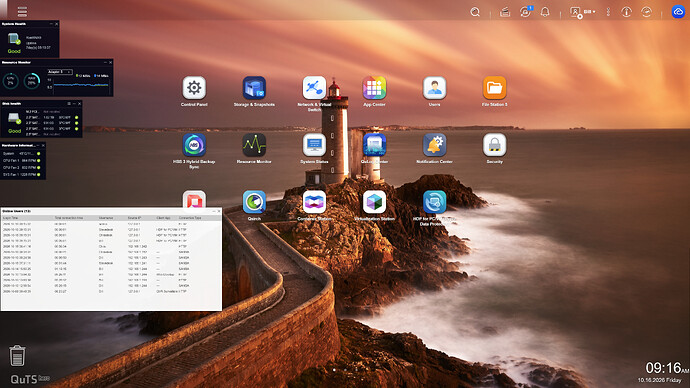Screen dimensions: 690x388
Task: Open the Notification Center app
Action: pos(434,145)
